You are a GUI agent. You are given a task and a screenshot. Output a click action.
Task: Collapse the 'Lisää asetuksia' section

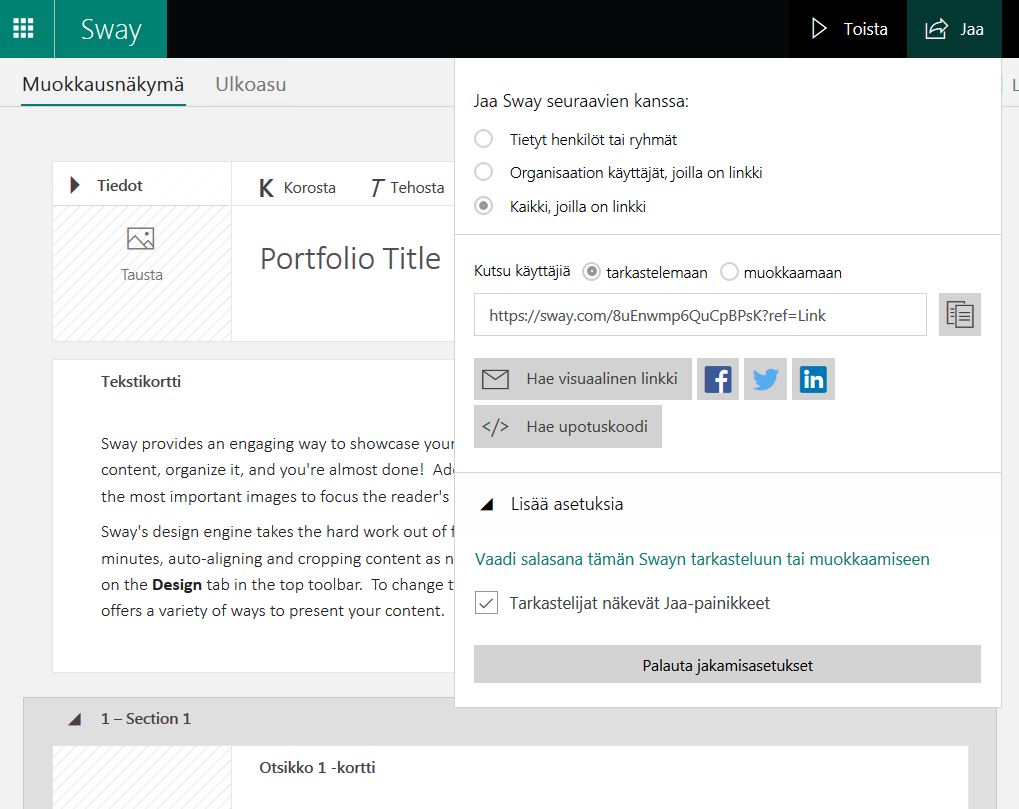pyautogui.click(x=487, y=505)
